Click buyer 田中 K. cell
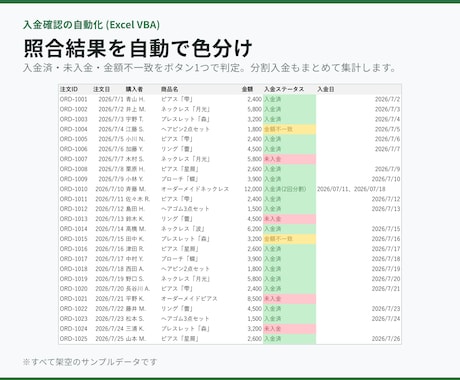 (x=135, y=239)
